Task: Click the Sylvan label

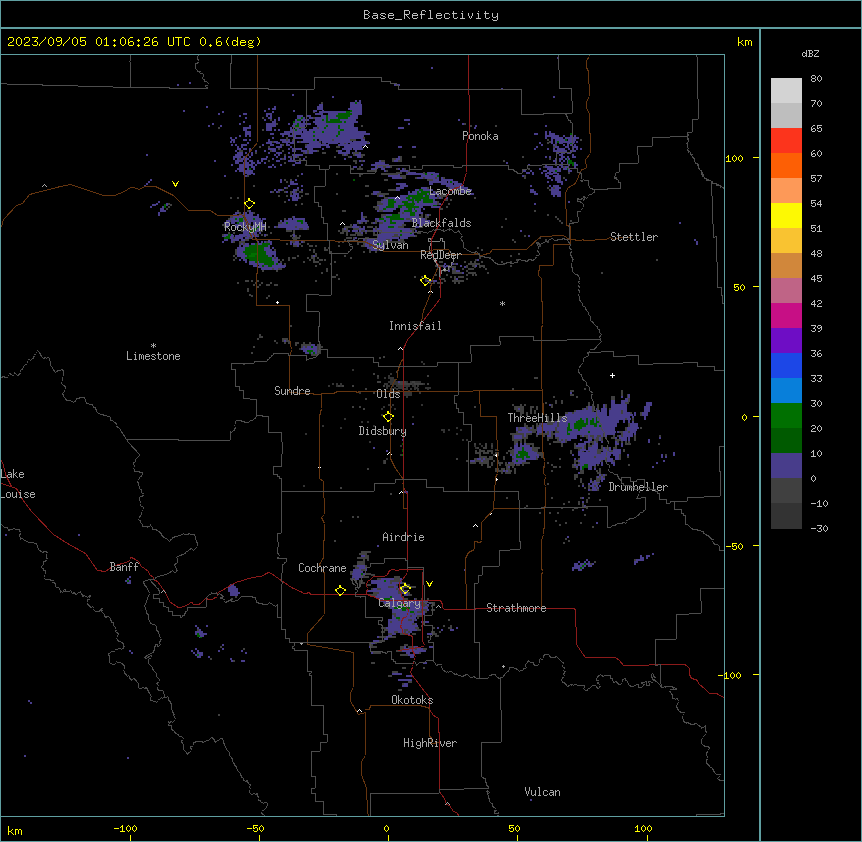Action: tap(390, 245)
